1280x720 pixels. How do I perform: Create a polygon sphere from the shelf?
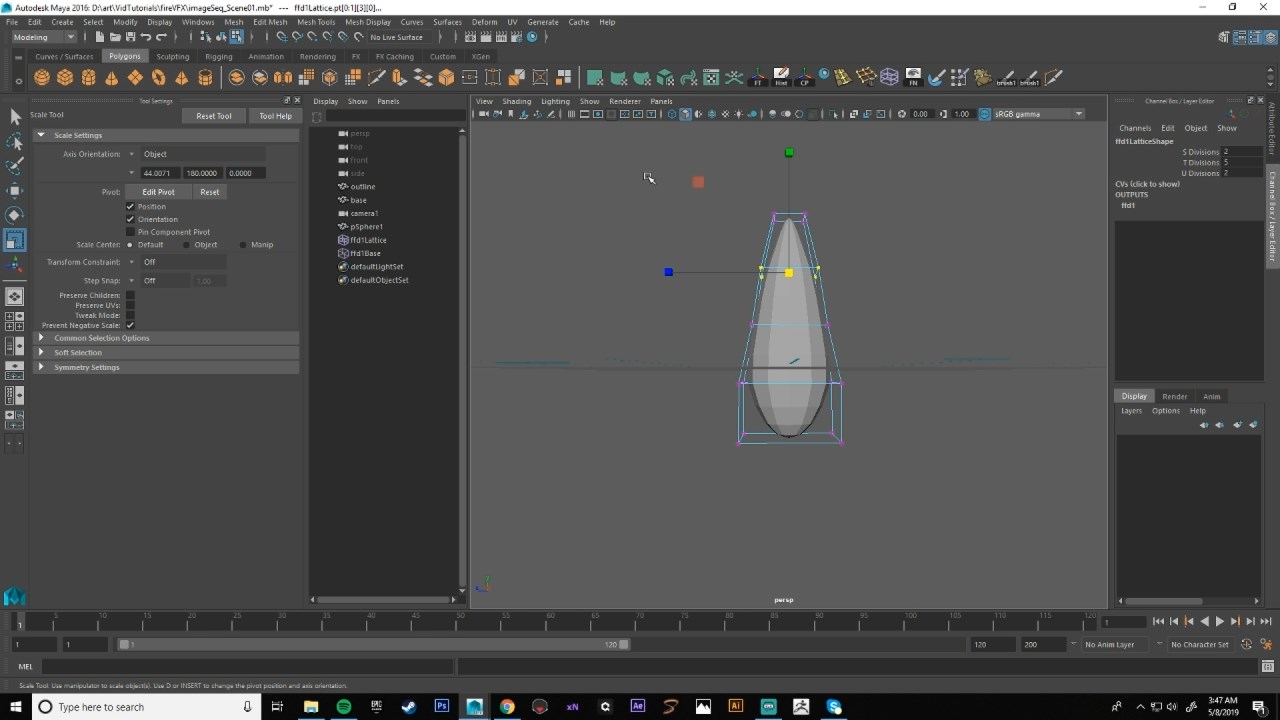pos(42,78)
